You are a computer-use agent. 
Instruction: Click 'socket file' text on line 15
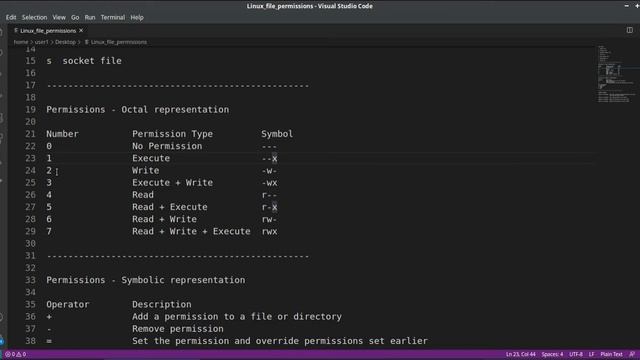coord(92,61)
